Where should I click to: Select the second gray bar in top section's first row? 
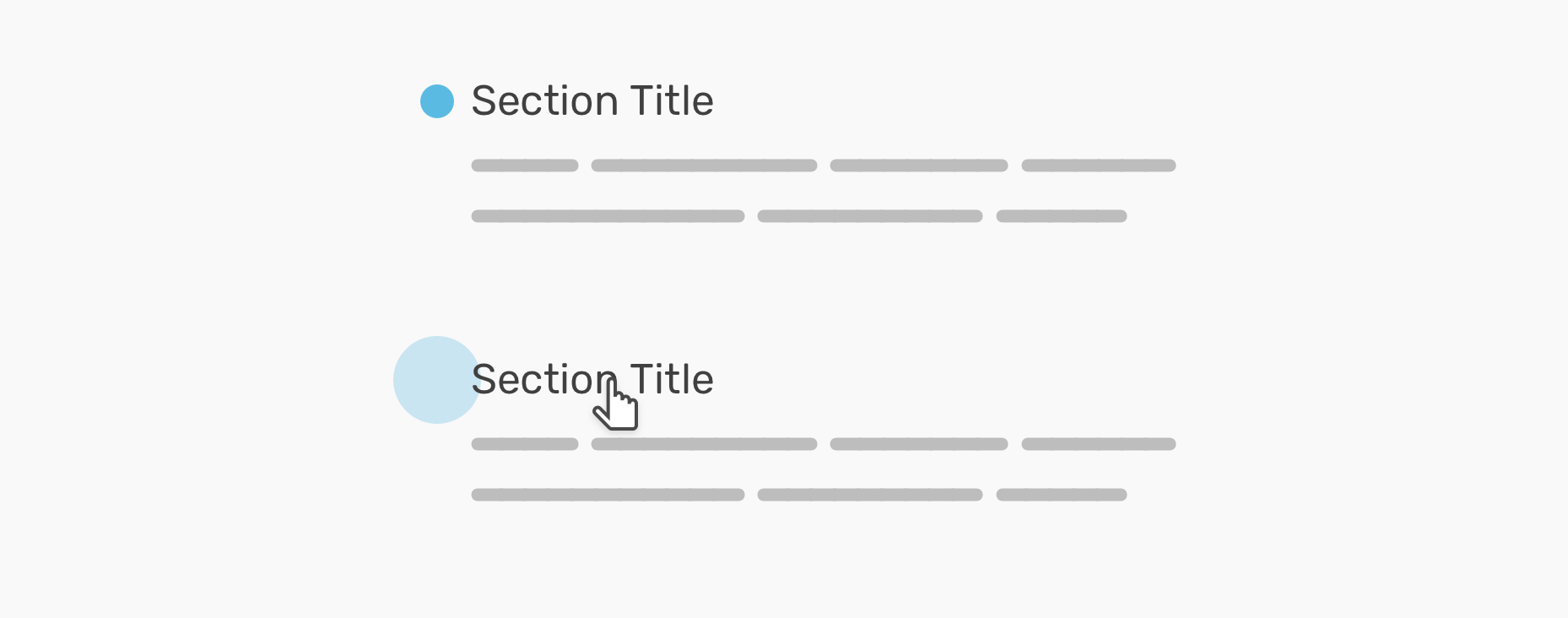click(705, 165)
